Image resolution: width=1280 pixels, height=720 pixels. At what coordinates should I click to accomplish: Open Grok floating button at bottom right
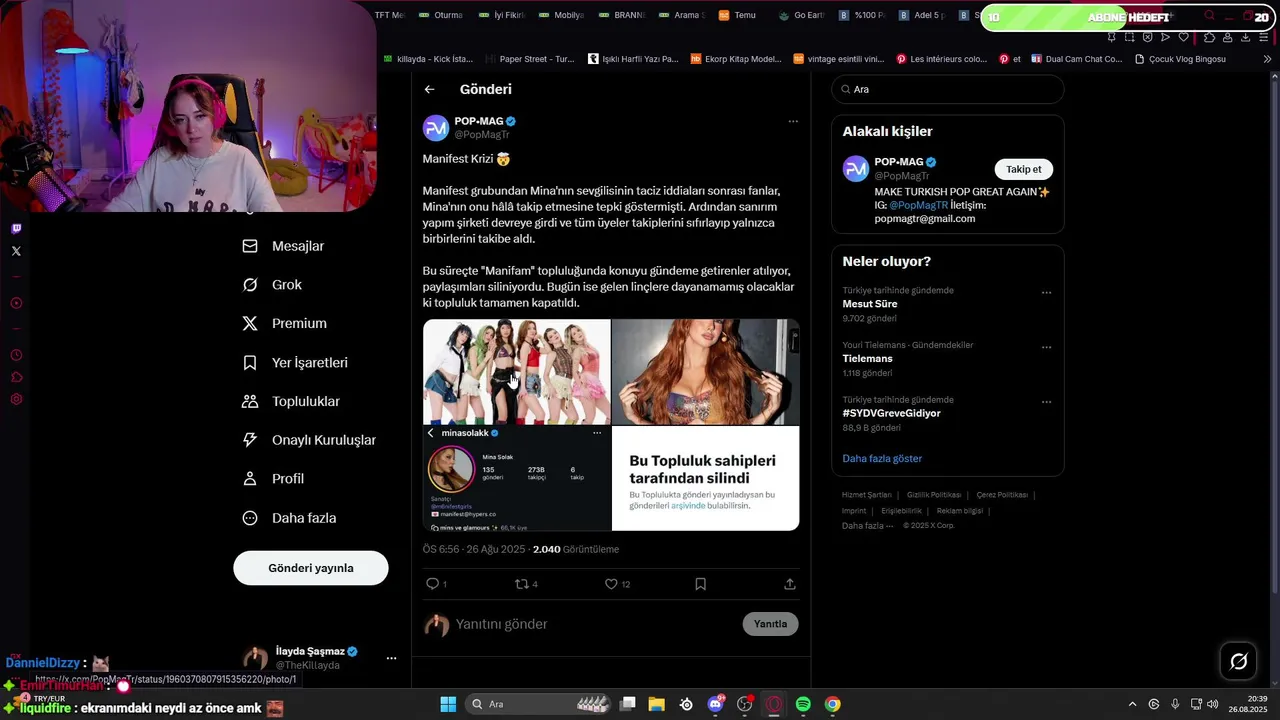(1238, 661)
